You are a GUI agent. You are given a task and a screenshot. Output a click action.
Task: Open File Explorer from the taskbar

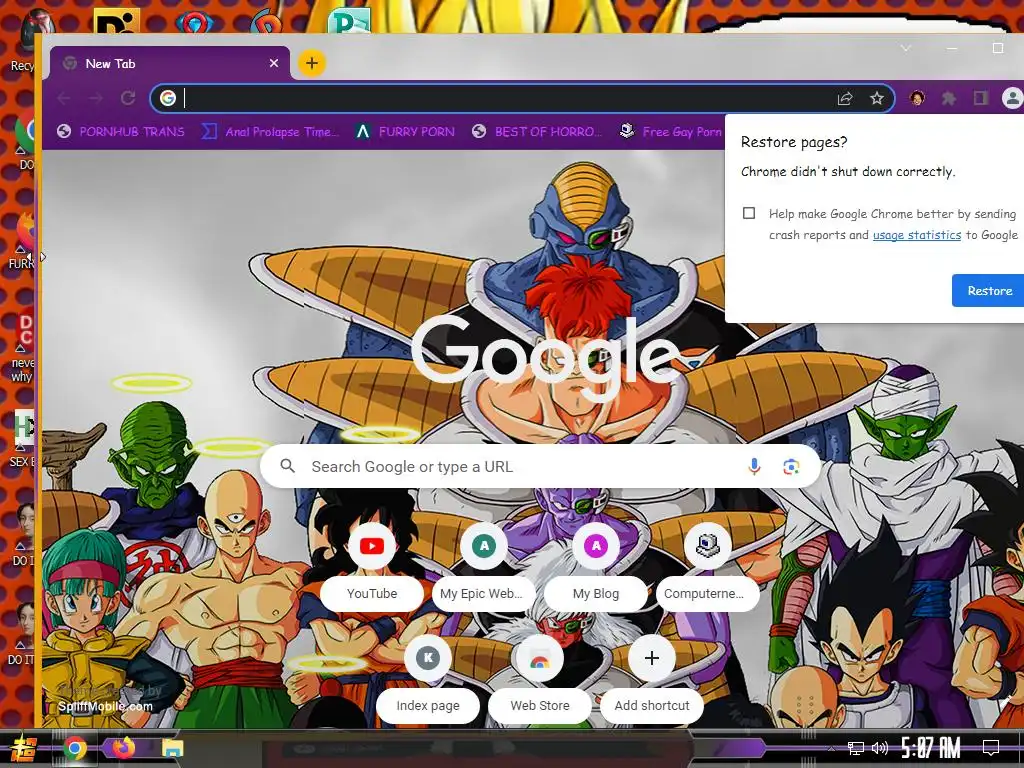(x=172, y=748)
